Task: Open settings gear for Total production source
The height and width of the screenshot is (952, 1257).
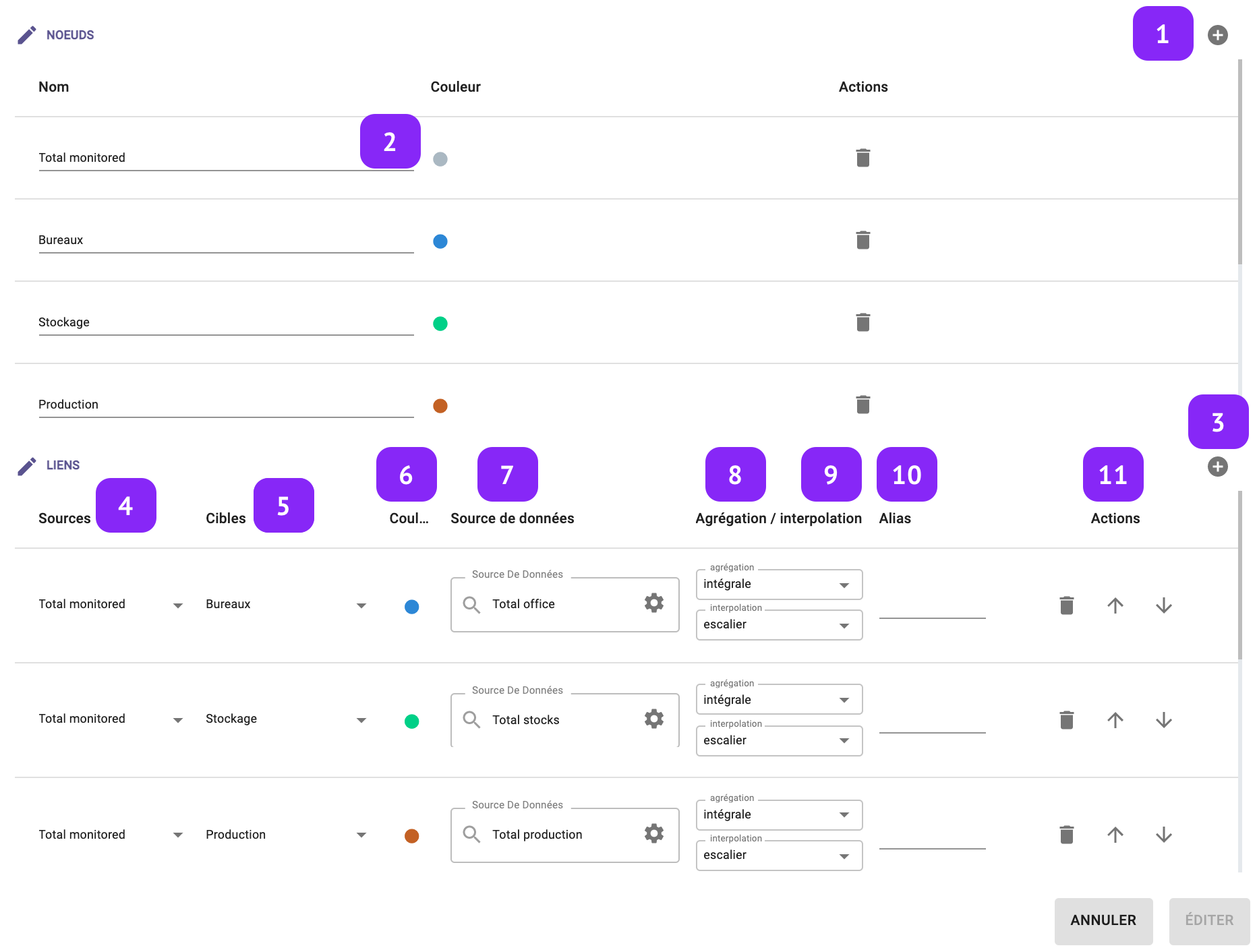Action: click(x=653, y=834)
